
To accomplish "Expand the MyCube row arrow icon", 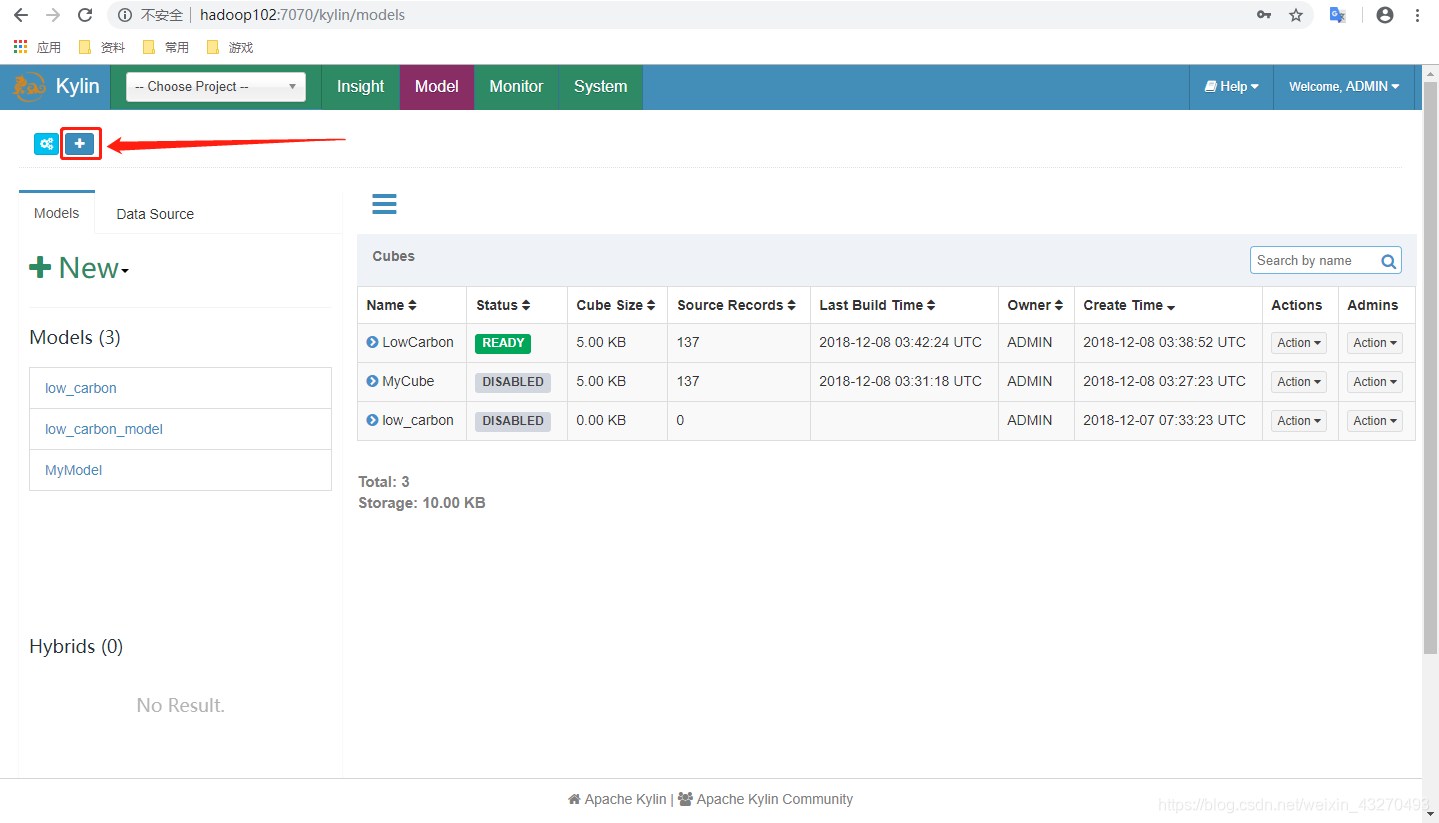I will (372, 382).
